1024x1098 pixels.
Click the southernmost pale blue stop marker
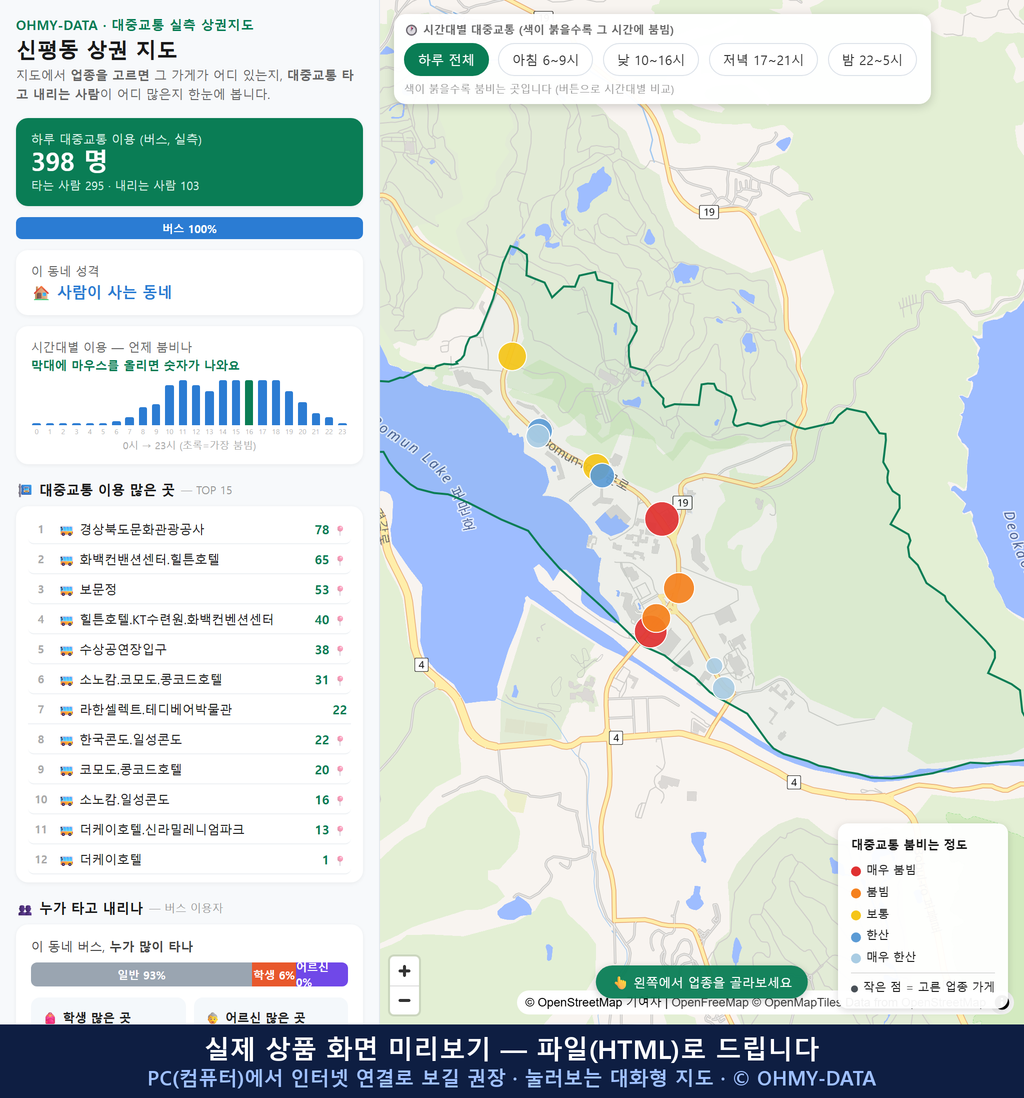pos(724,688)
